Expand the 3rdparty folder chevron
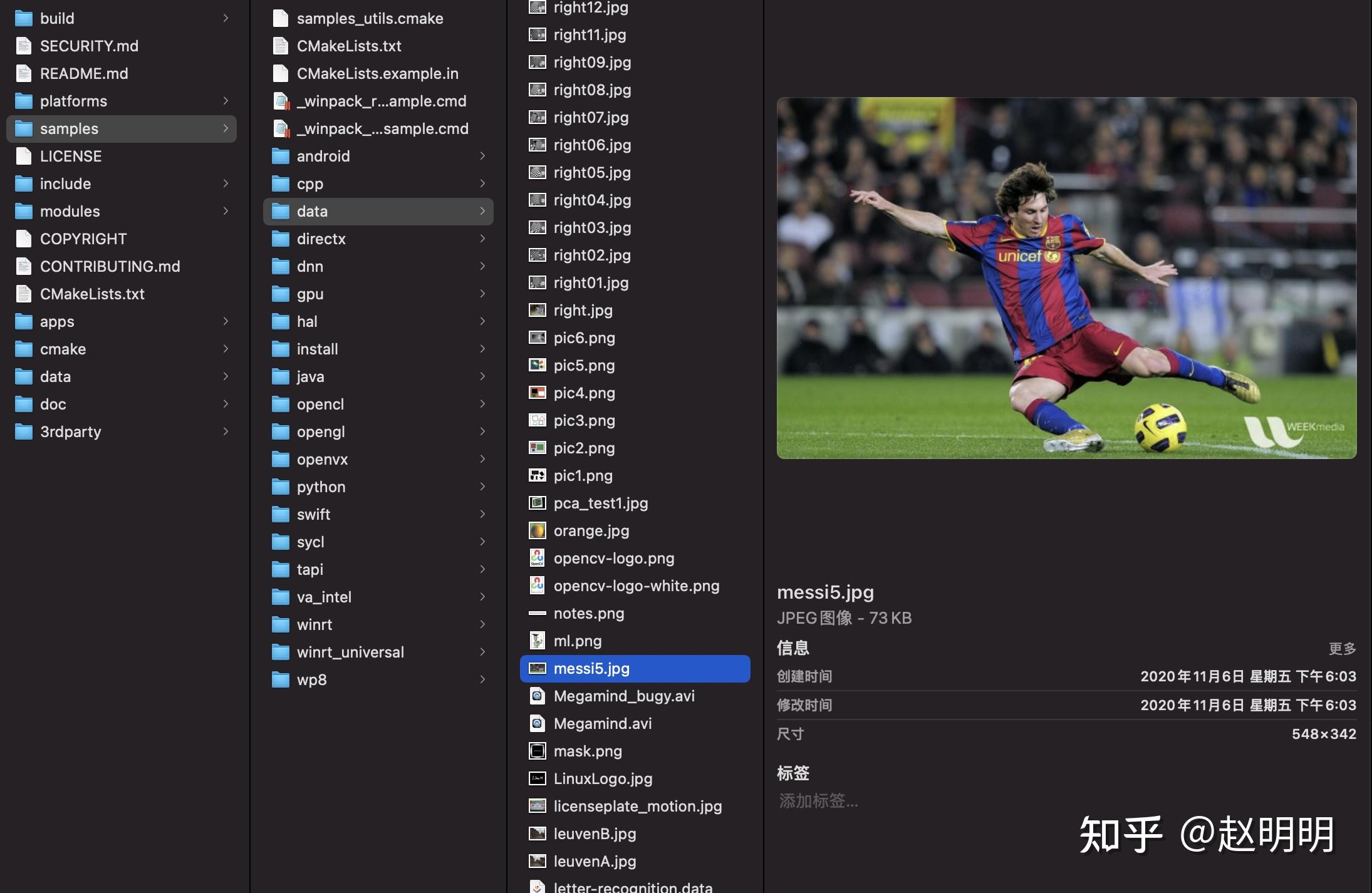The height and width of the screenshot is (893, 1372). [226, 431]
